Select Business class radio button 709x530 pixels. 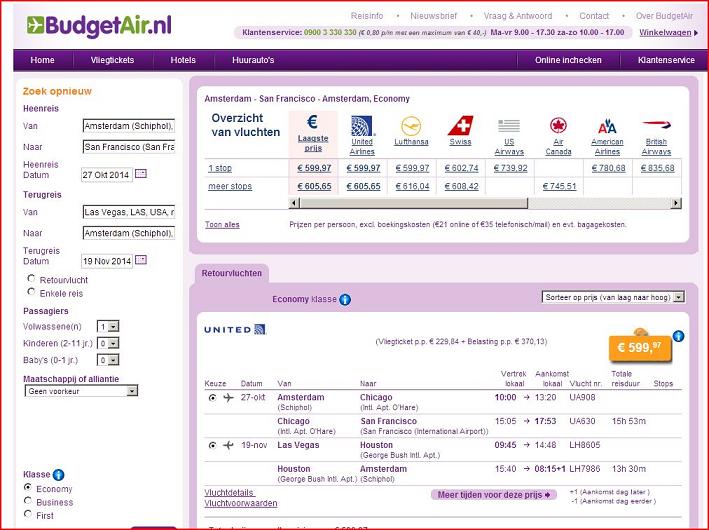(28, 501)
